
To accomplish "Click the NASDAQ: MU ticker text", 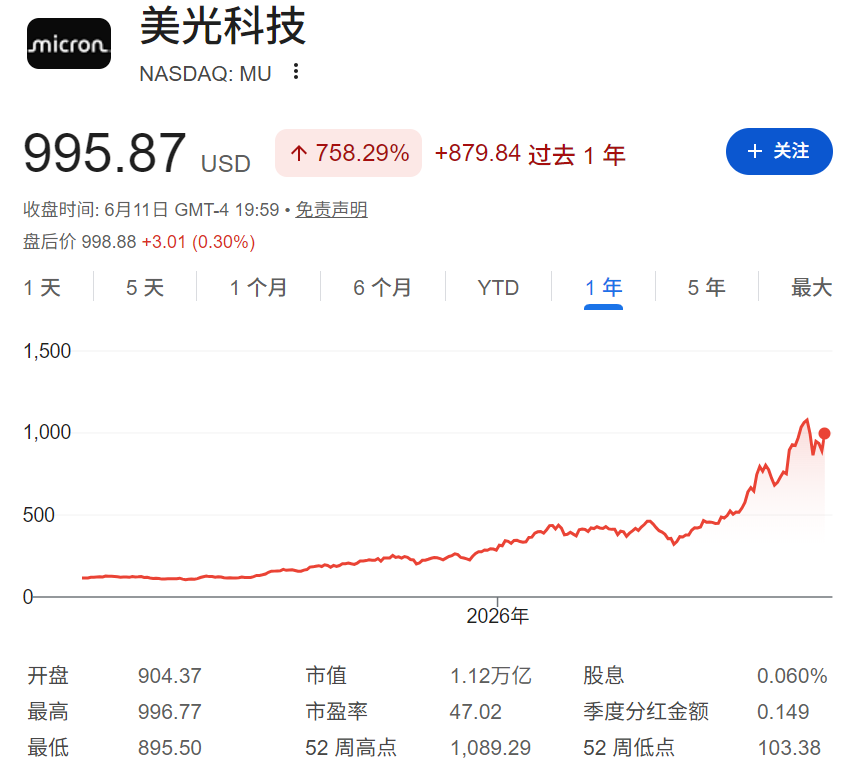I will pos(205,74).
